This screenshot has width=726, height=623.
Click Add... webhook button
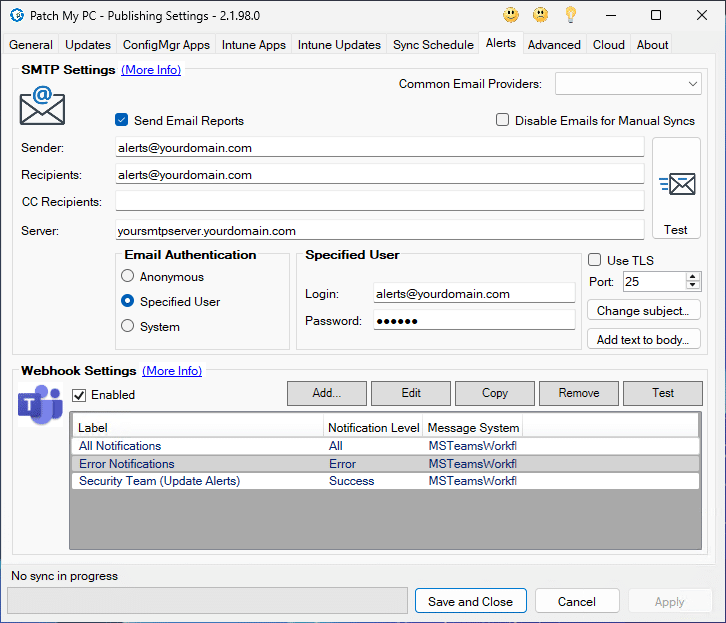[326, 393]
